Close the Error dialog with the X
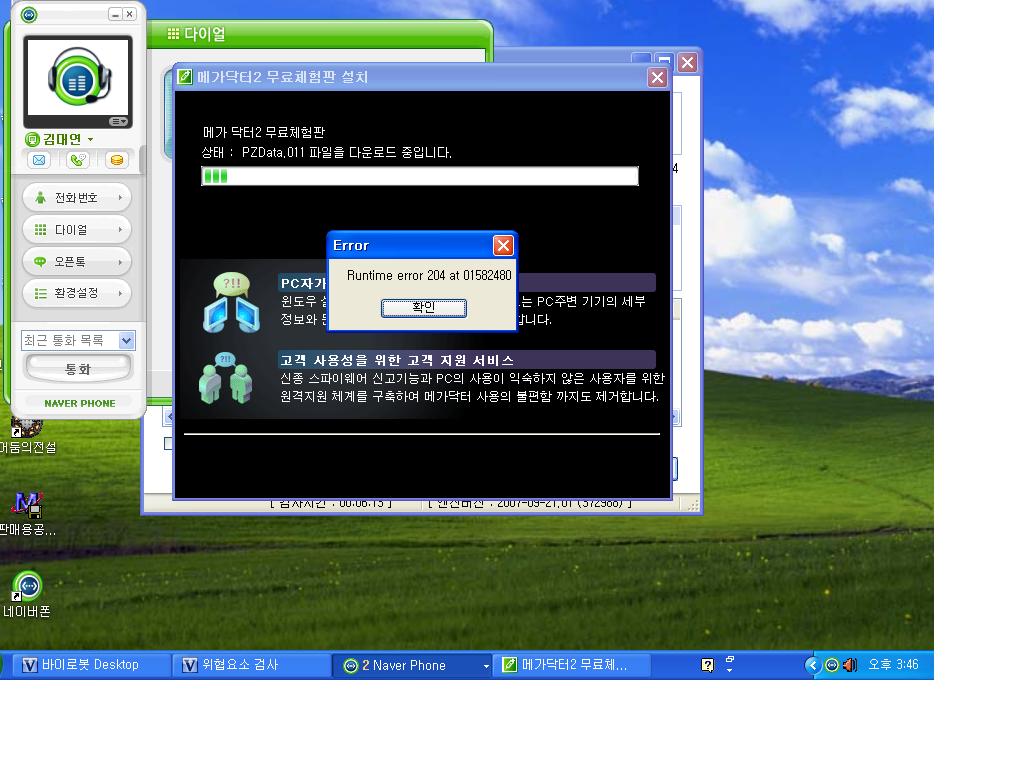Screen dimensions: 1024x768 point(503,246)
